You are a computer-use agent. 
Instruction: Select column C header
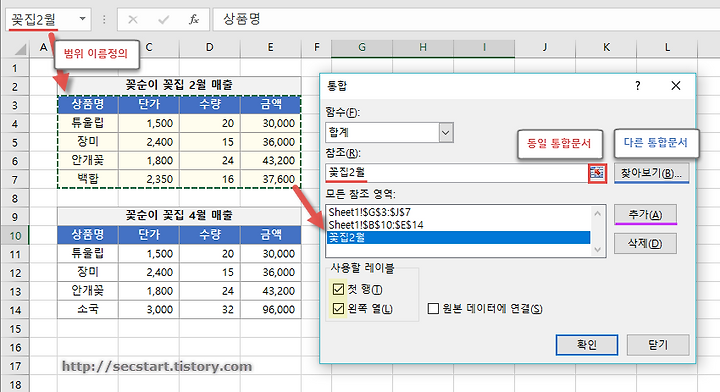[149, 47]
